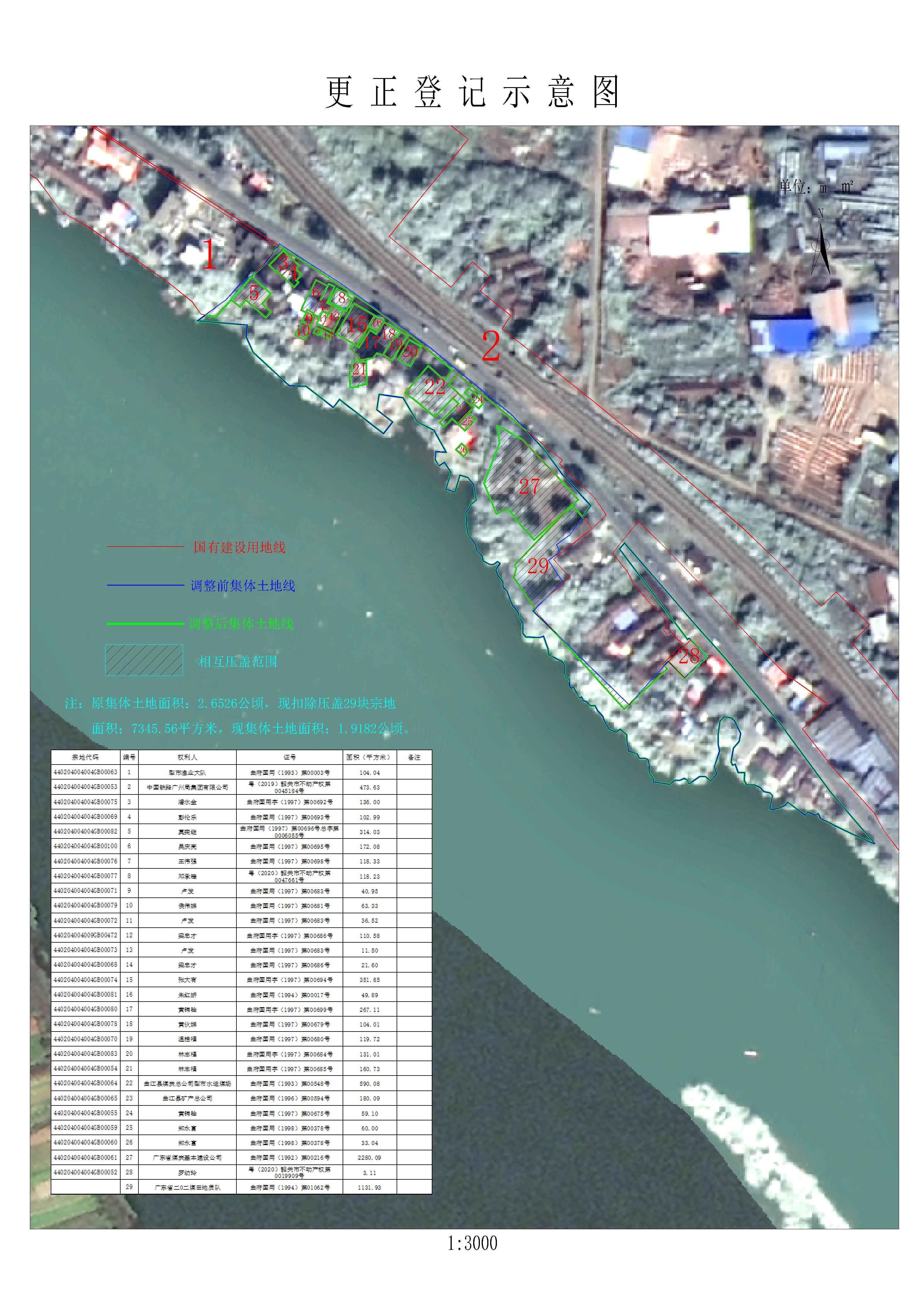Click parcel label 5 on the map
Viewport: 924px width, 1307px height.
tap(254, 293)
